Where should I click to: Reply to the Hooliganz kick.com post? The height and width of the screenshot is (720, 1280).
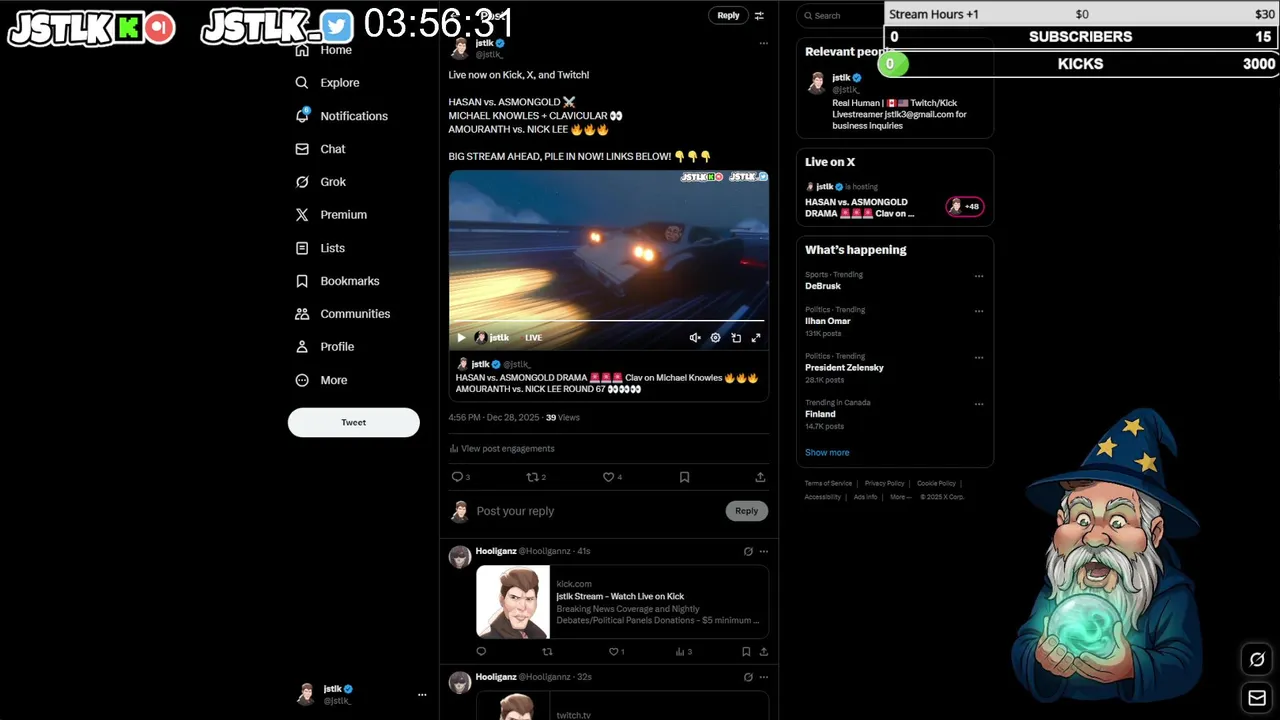481,652
